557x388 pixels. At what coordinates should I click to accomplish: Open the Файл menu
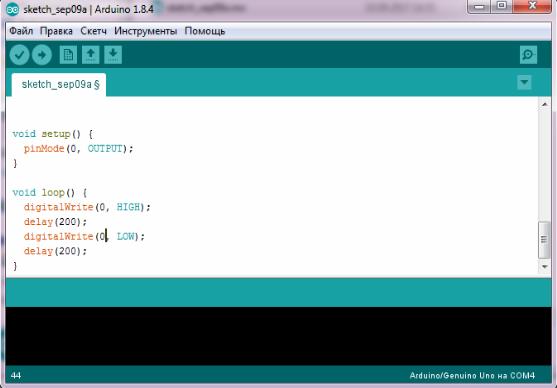(21, 31)
